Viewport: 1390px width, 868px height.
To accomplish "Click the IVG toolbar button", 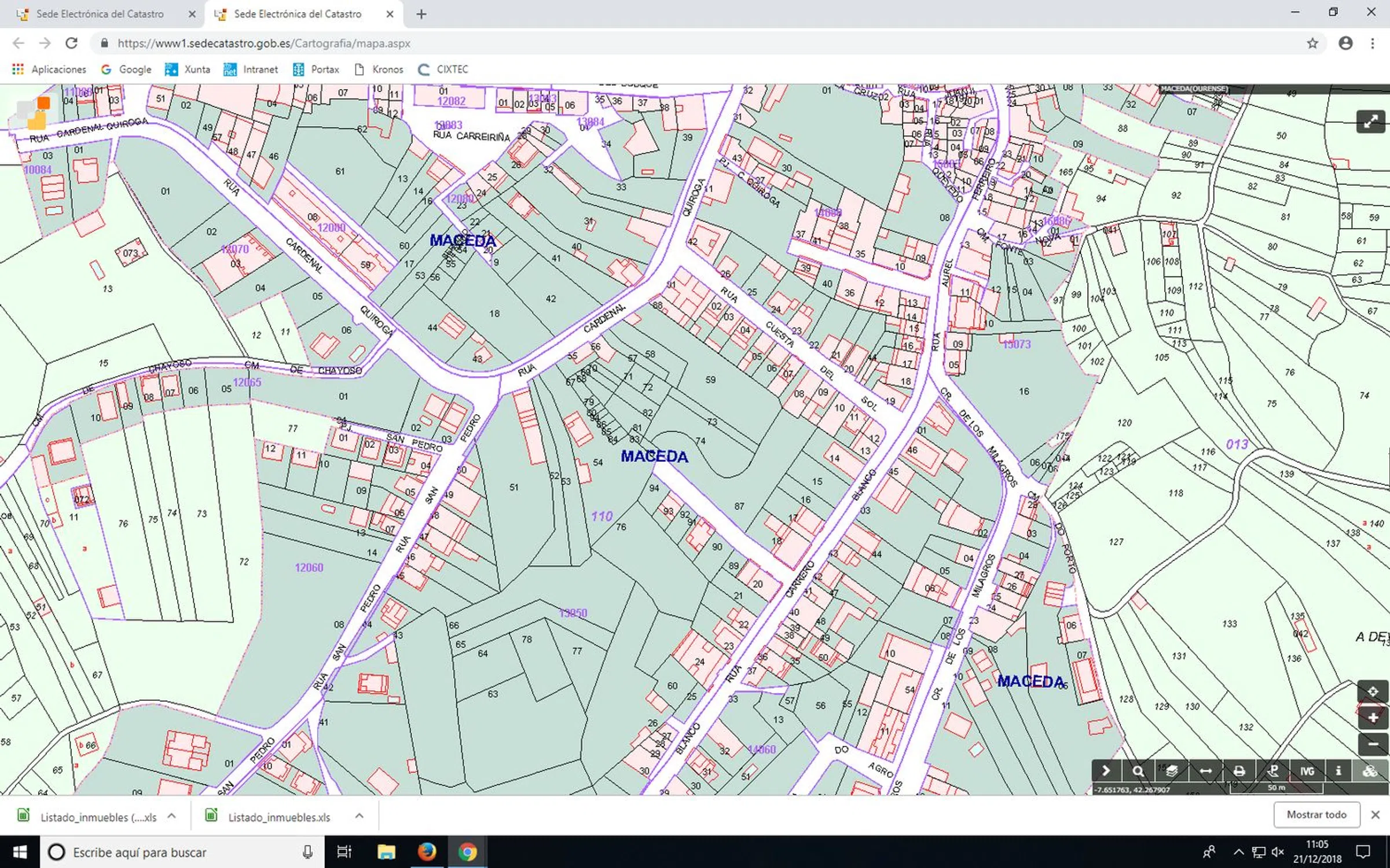I will pos(1307,771).
